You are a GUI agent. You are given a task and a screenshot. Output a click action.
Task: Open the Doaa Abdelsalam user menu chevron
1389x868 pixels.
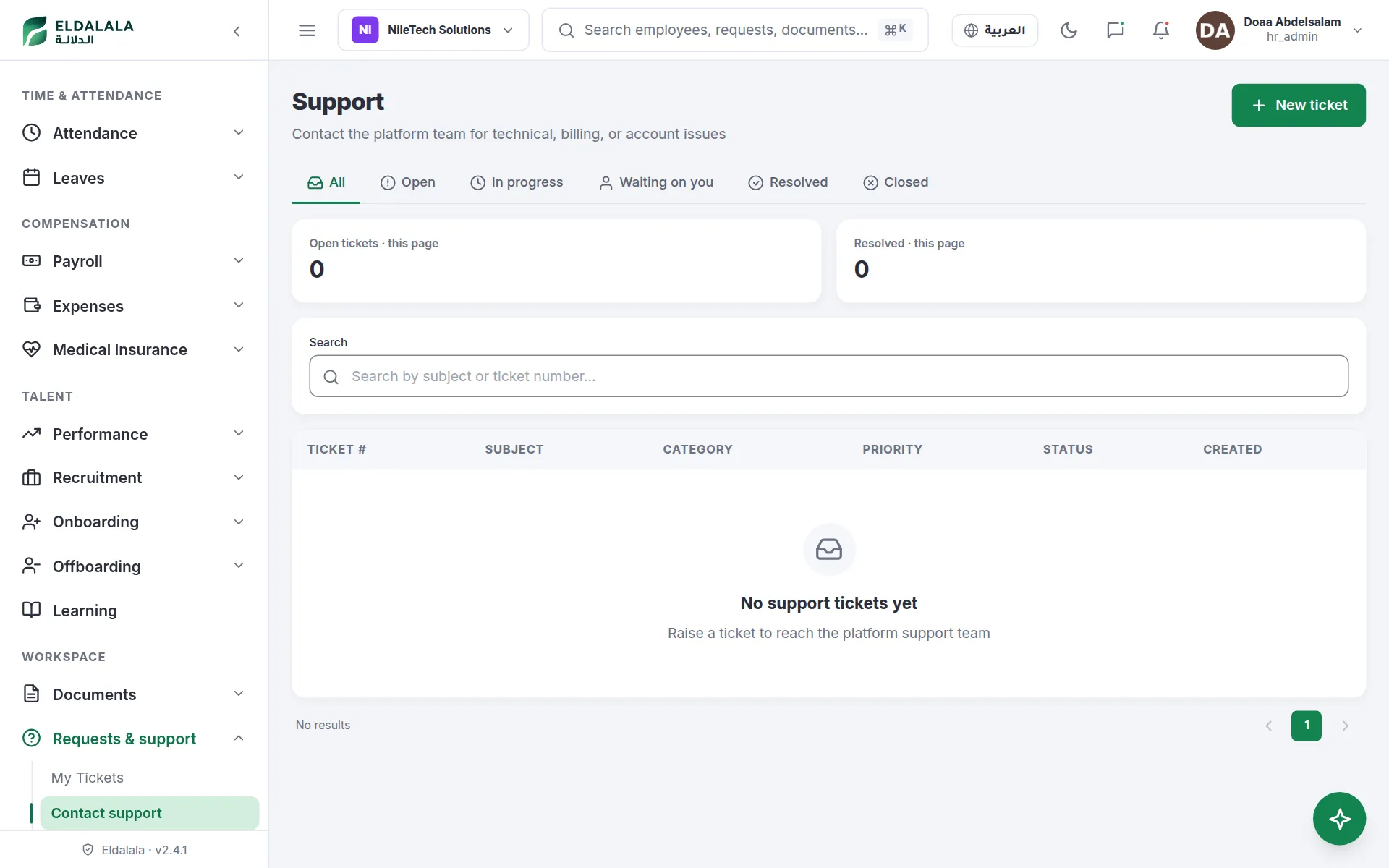pos(1358,30)
